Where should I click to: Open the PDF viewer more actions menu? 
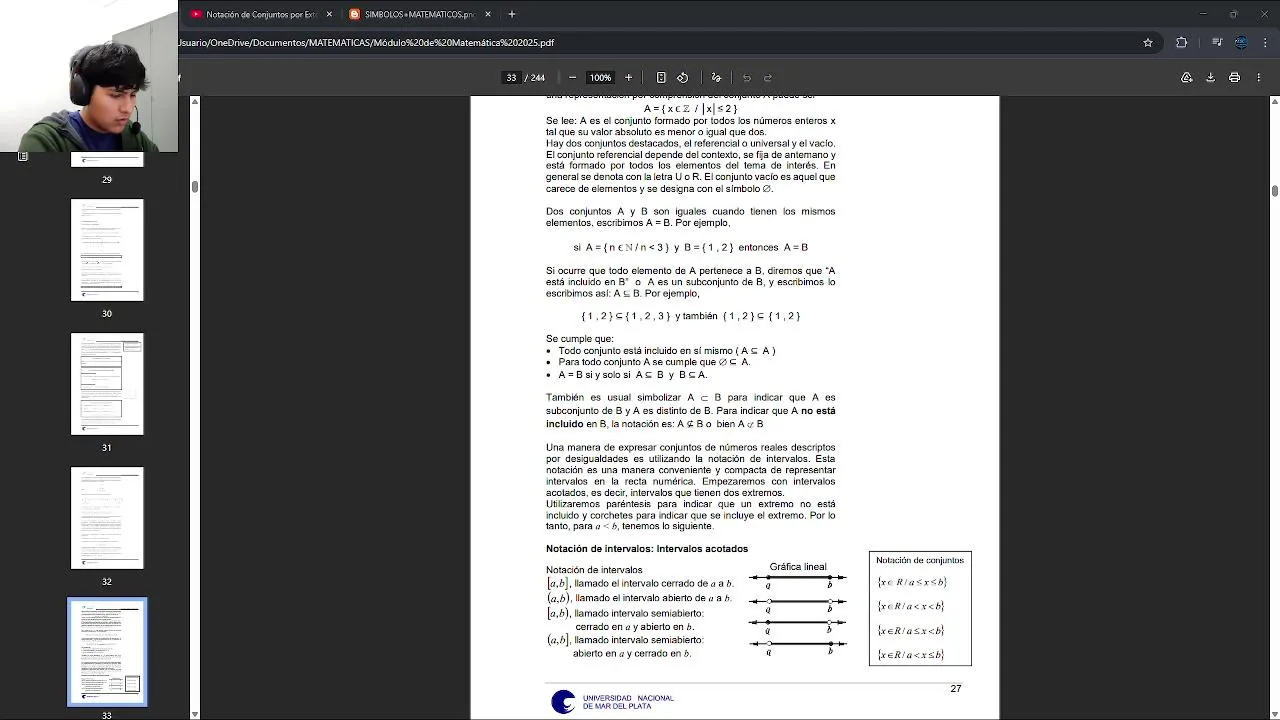click(1258, 77)
